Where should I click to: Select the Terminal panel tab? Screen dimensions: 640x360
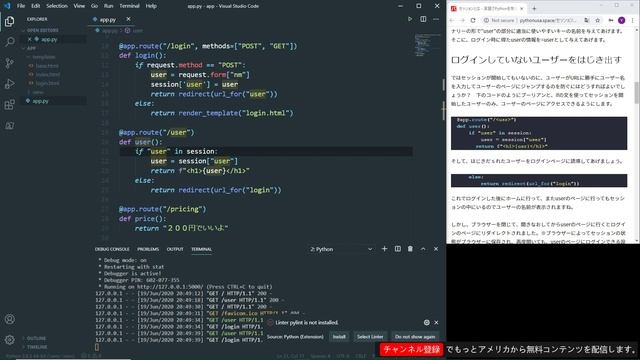point(202,249)
